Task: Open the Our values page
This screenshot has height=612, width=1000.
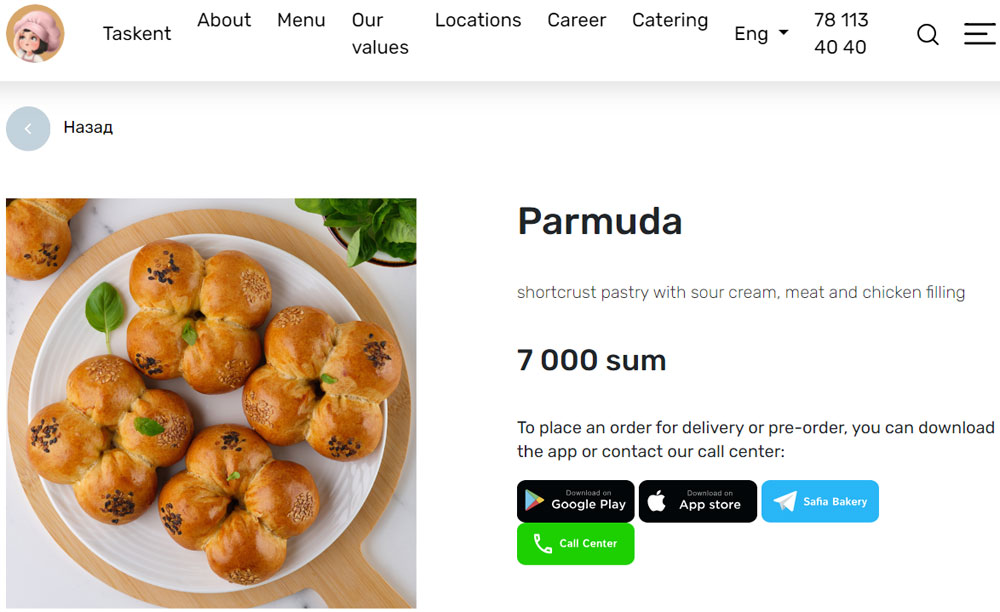Action: [380, 34]
